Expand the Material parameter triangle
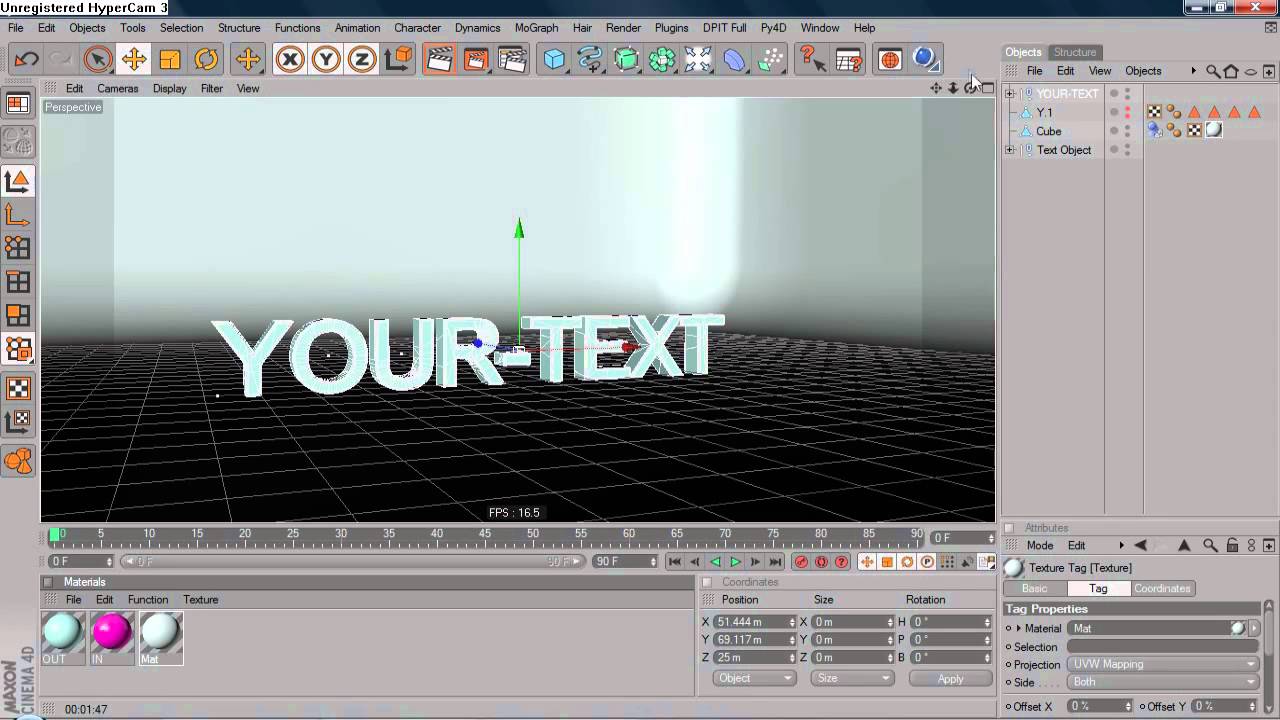 point(1019,628)
